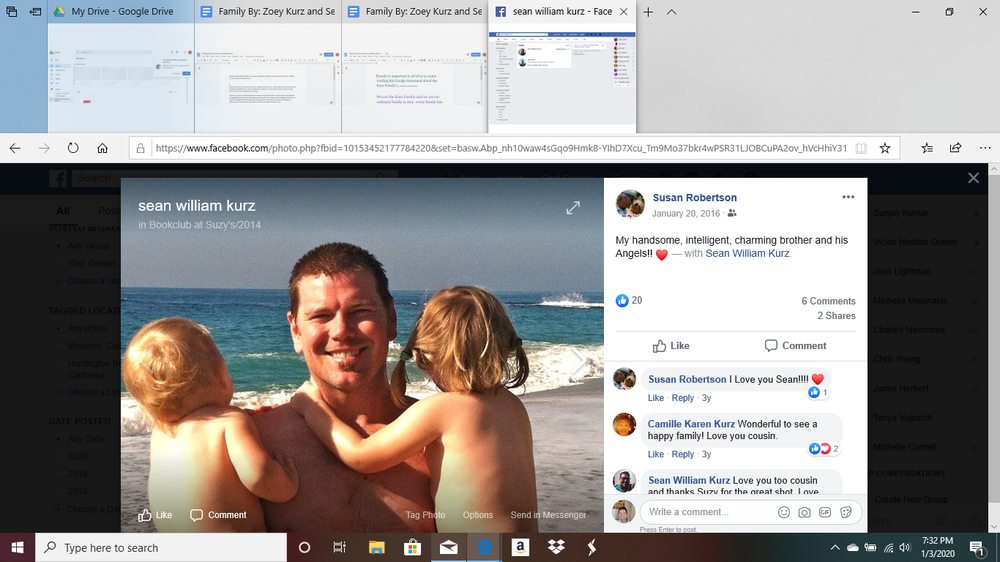Attach a photo using the camera icon
This screenshot has height=562, width=1000.
point(805,512)
